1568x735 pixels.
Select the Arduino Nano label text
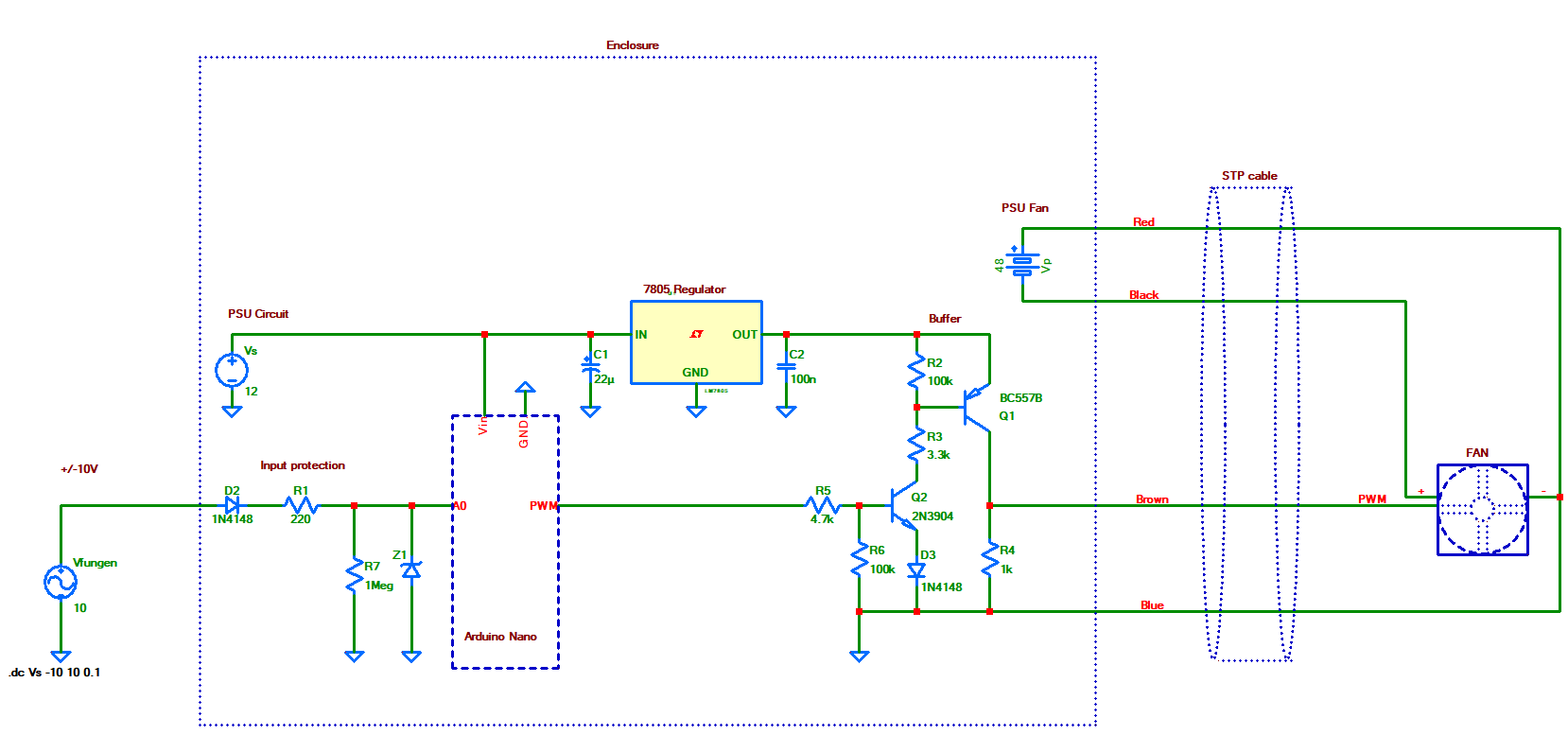[x=500, y=637]
